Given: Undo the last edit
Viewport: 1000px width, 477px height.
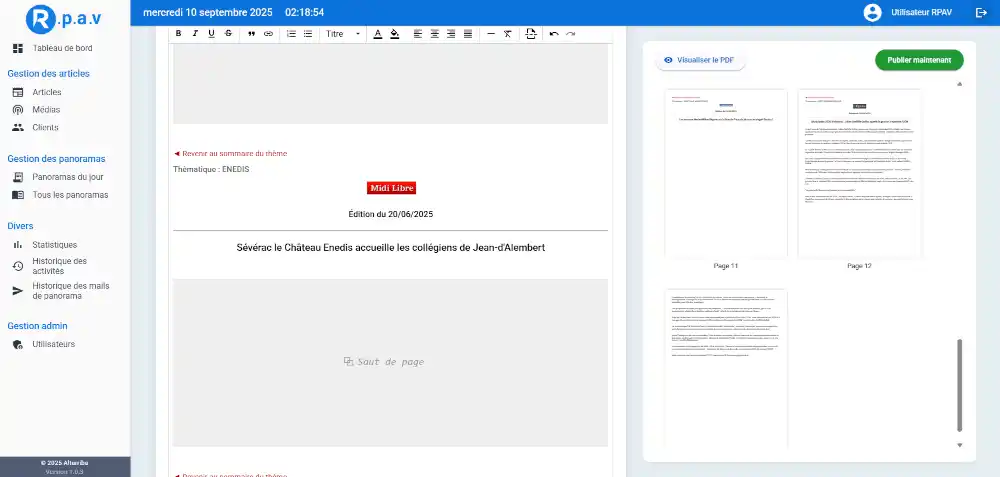Looking at the screenshot, I should 554,34.
